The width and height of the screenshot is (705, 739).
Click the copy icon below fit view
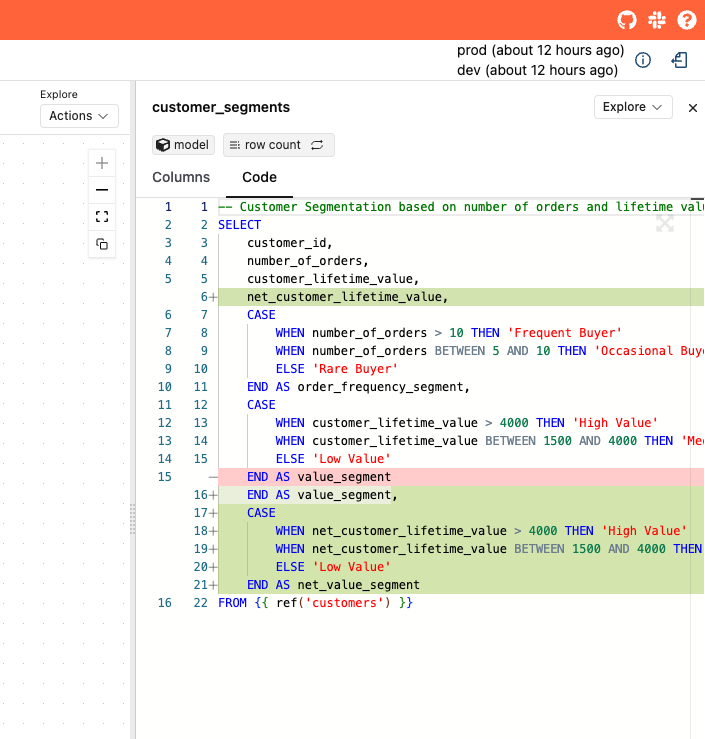102,244
